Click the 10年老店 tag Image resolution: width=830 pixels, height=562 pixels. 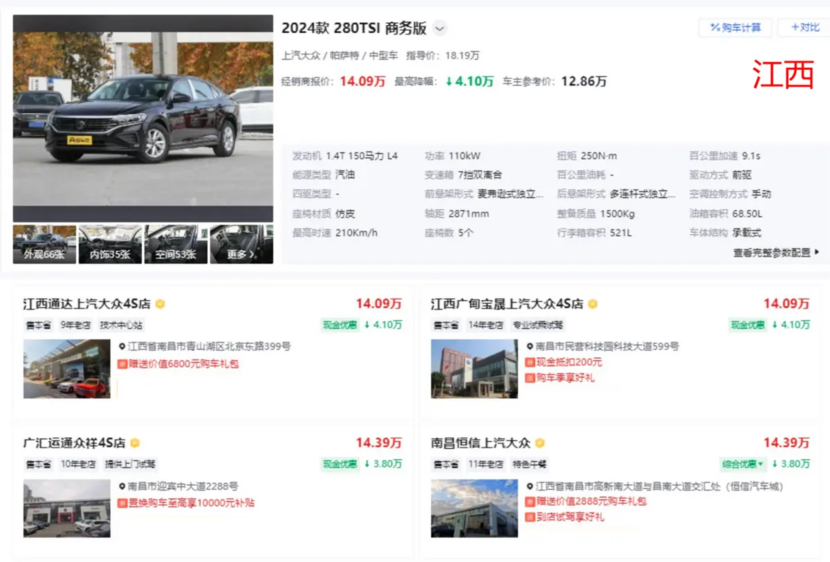[78, 464]
